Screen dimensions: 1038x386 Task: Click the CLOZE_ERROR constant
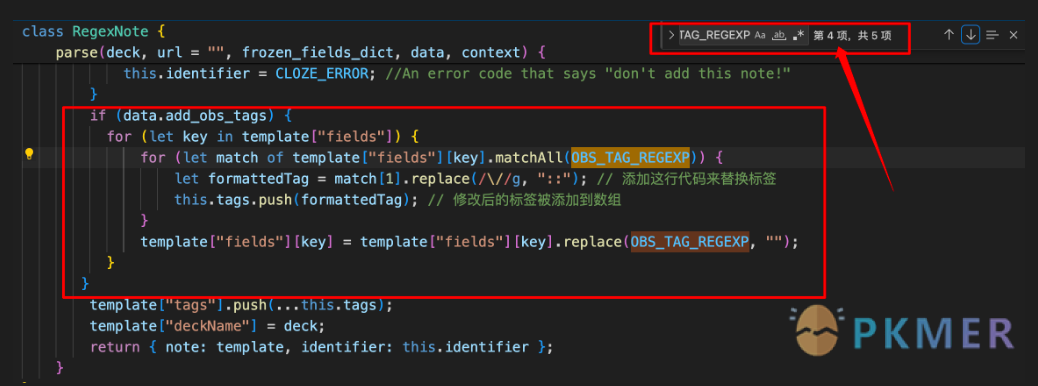(x=321, y=73)
